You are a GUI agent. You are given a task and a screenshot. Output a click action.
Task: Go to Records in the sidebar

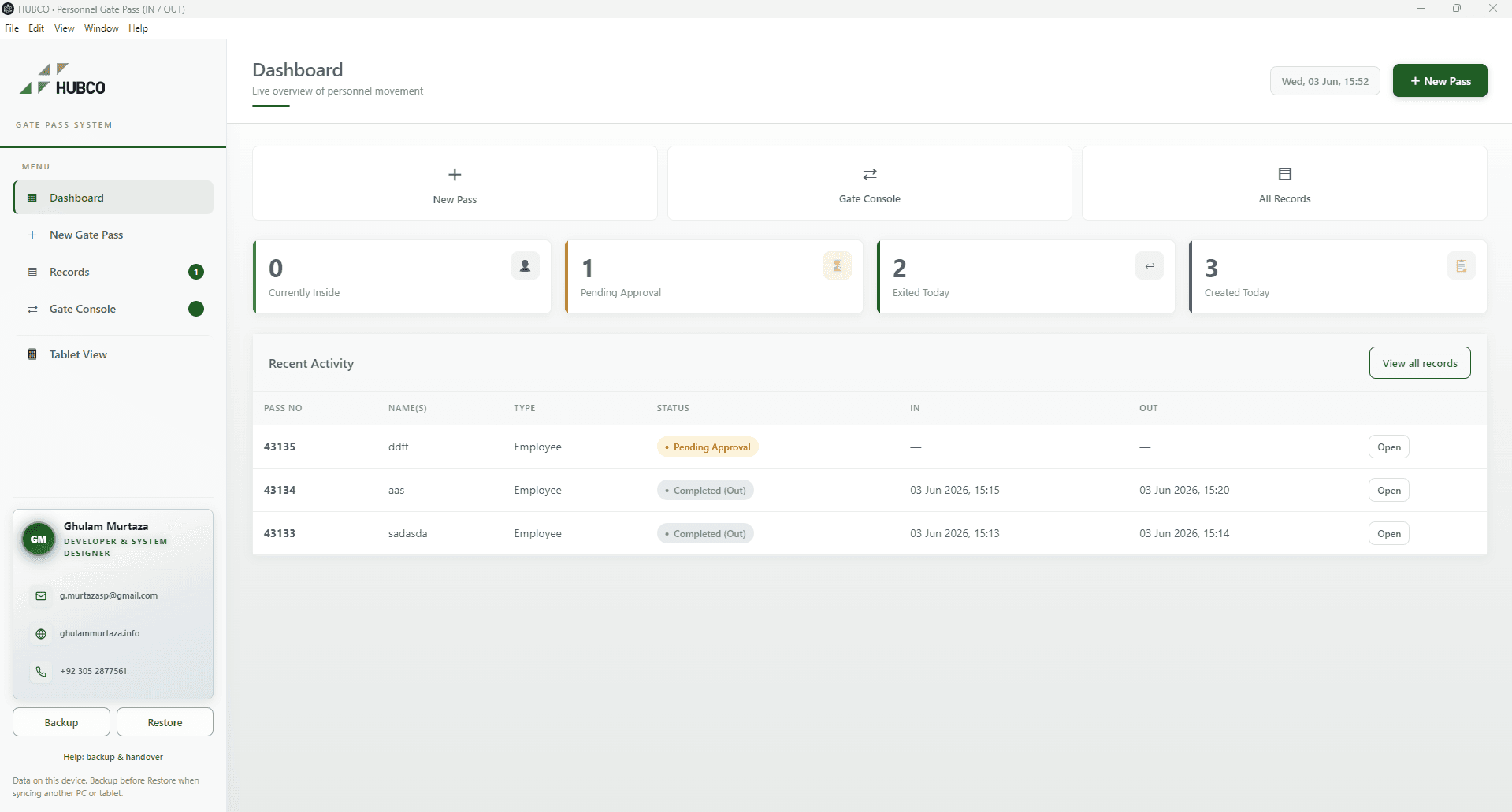113,272
